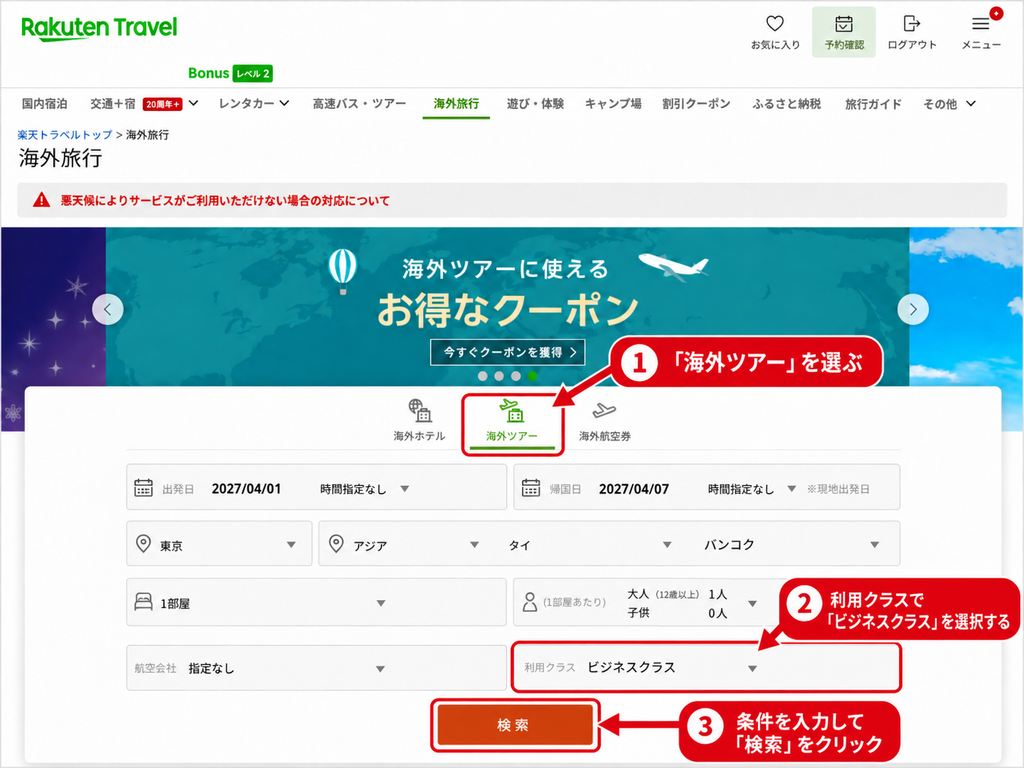Click the 20周年+ red badge
The height and width of the screenshot is (768, 1024).
click(162, 104)
